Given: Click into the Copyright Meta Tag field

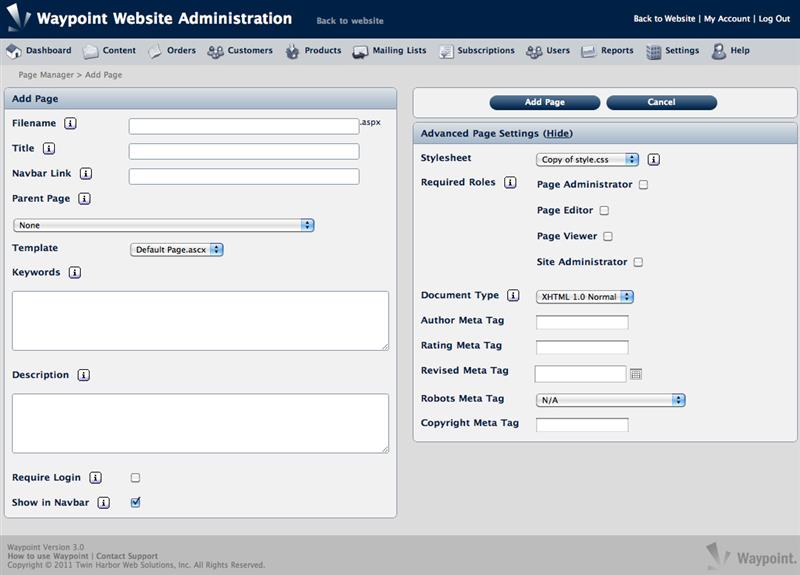Looking at the screenshot, I should [582, 425].
